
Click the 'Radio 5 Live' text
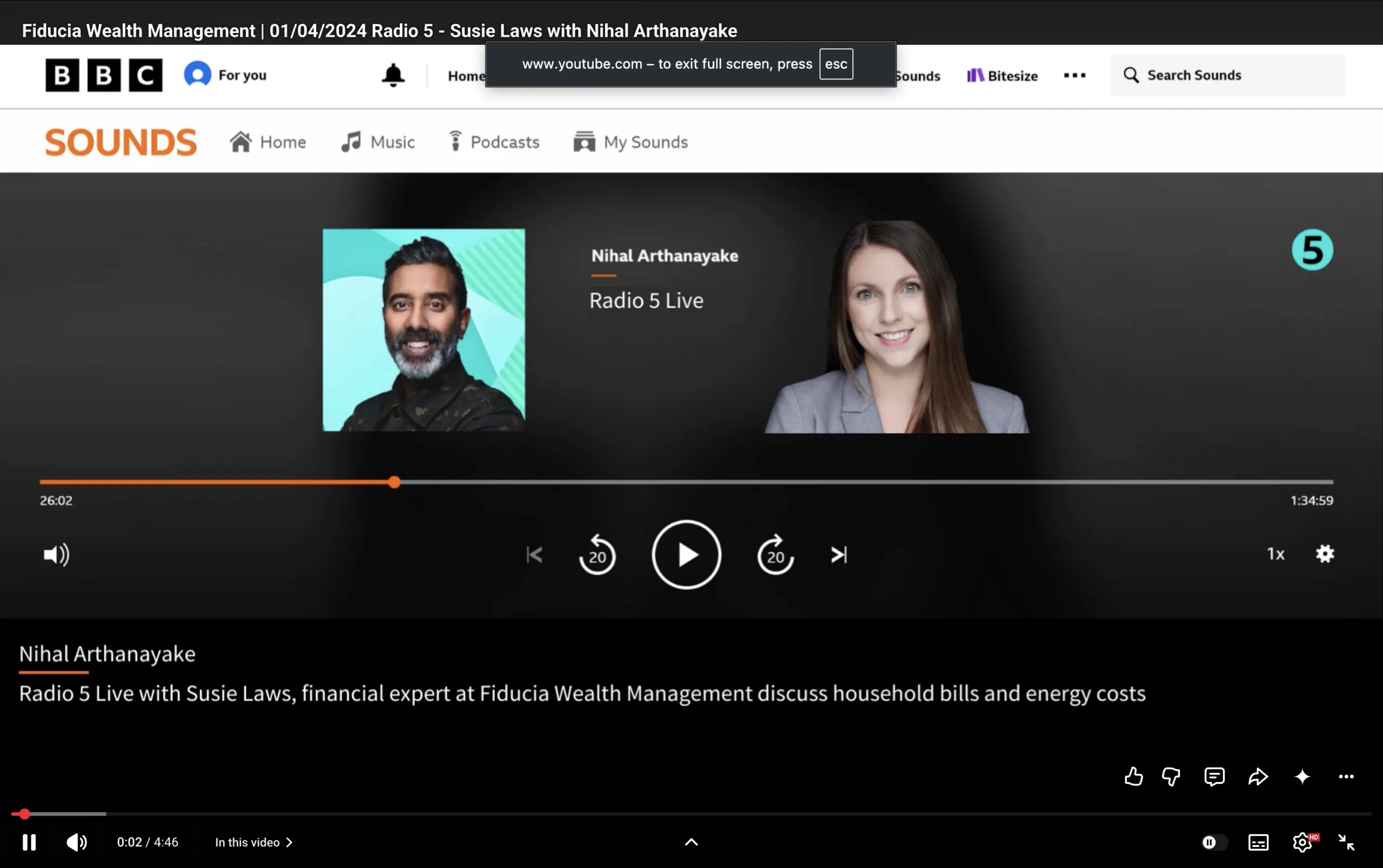click(646, 300)
